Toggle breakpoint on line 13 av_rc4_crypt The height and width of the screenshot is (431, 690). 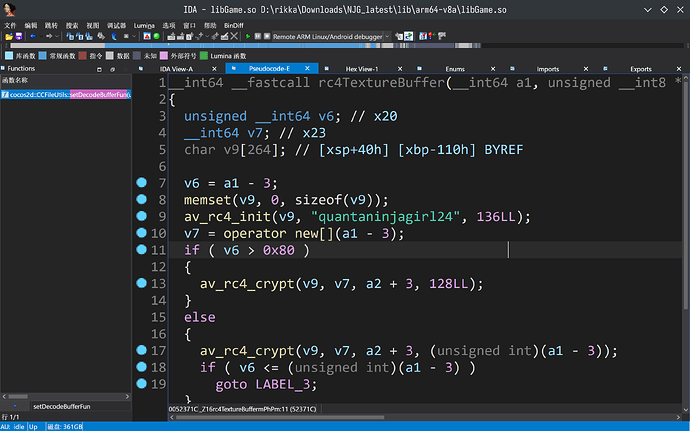(x=141, y=283)
